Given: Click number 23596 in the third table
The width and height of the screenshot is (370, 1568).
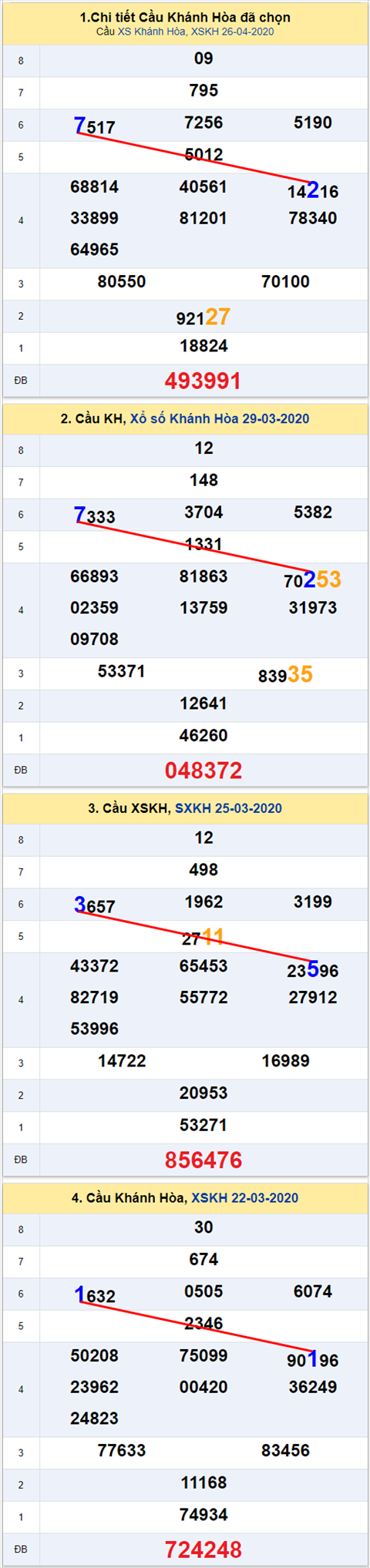Looking at the screenshot, I should (313, 969).
